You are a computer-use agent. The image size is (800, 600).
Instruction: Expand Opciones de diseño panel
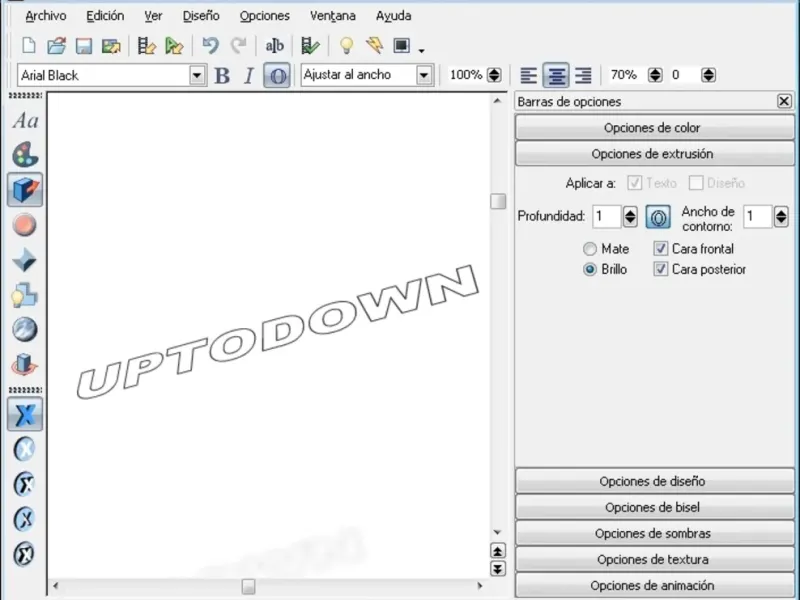[655, 481]
